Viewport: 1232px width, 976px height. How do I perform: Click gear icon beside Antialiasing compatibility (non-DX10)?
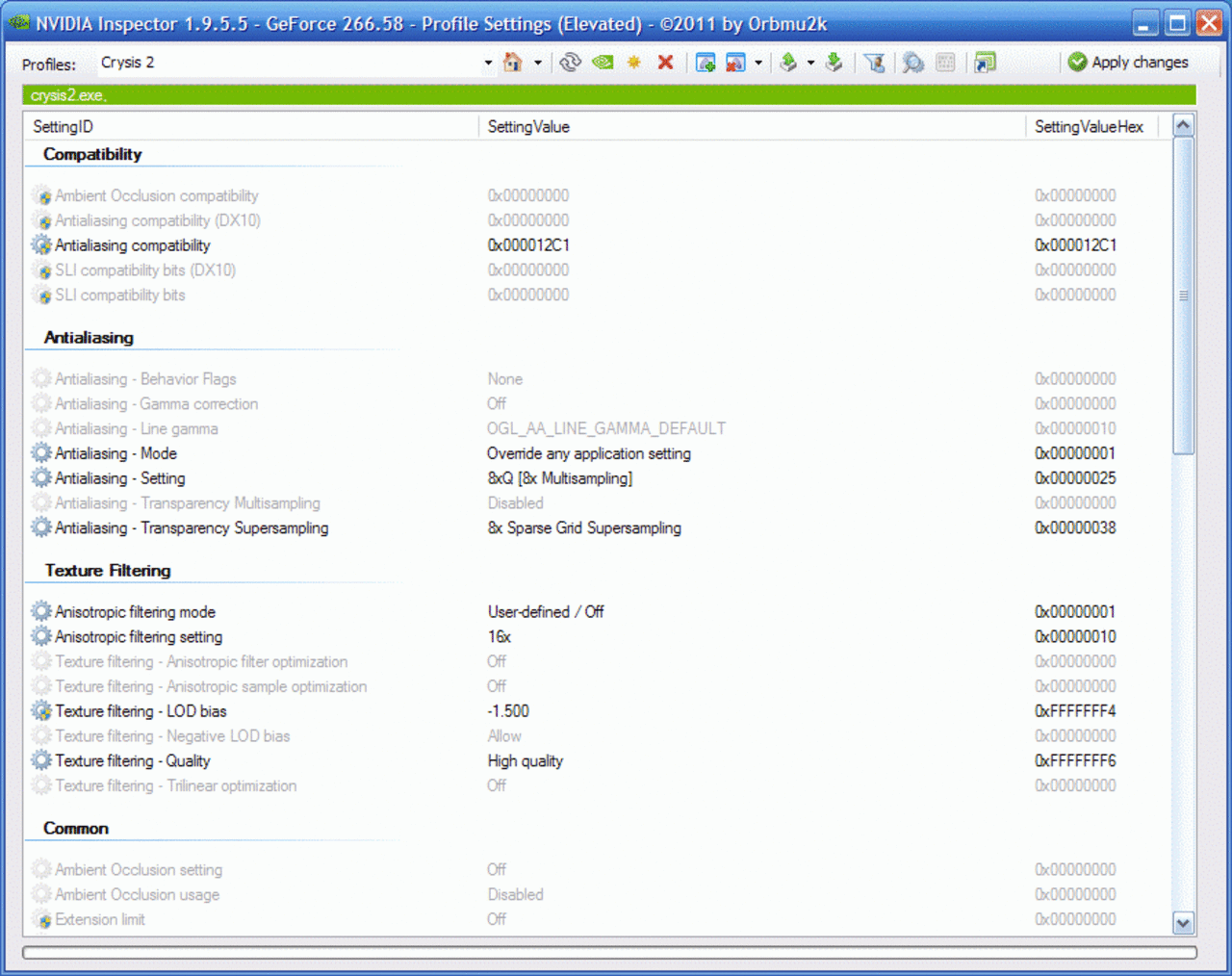(41, 245)
